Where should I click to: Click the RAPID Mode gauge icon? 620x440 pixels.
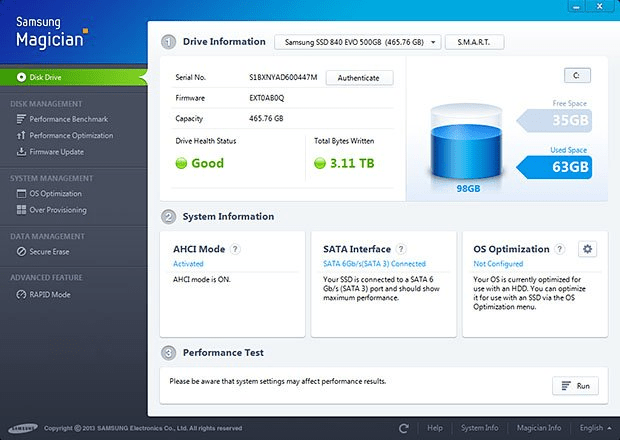[21, 294]
